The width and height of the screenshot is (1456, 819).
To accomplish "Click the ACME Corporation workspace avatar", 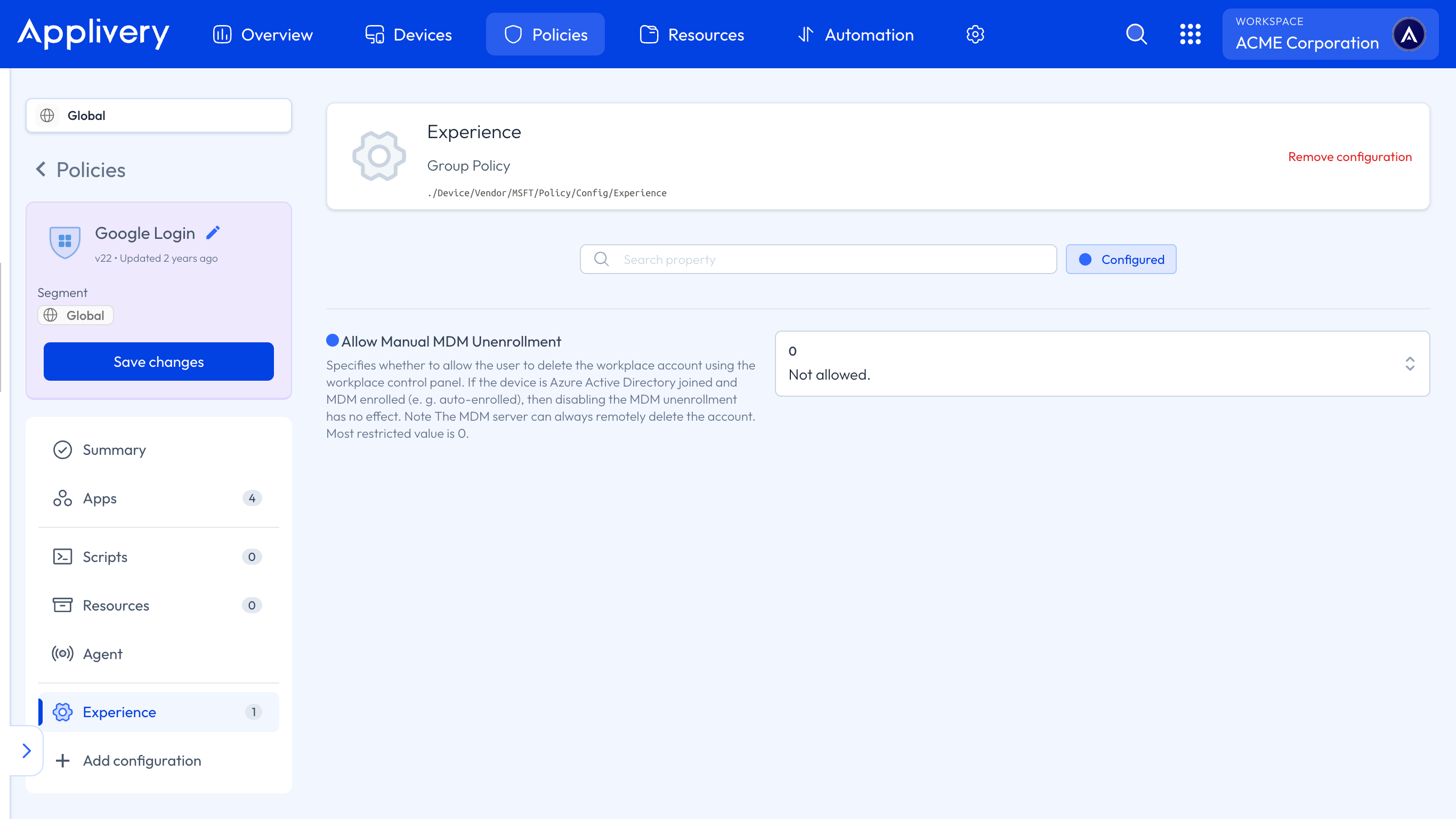I will coord(1409,35).
